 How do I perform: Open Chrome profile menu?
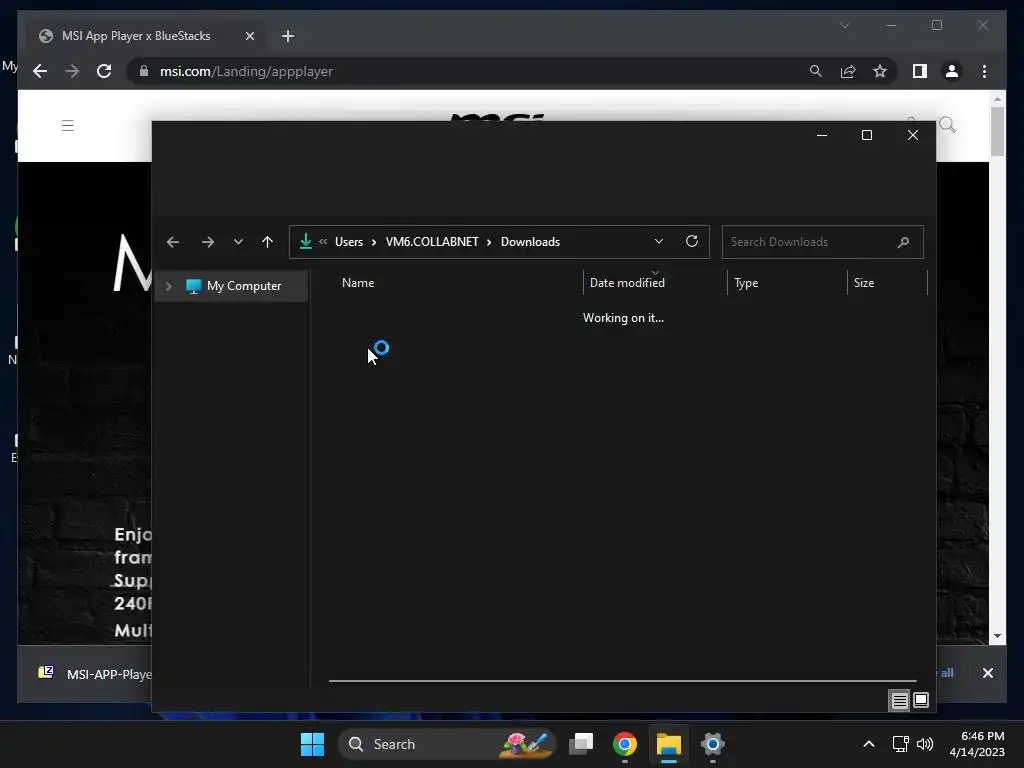[952, 71]
